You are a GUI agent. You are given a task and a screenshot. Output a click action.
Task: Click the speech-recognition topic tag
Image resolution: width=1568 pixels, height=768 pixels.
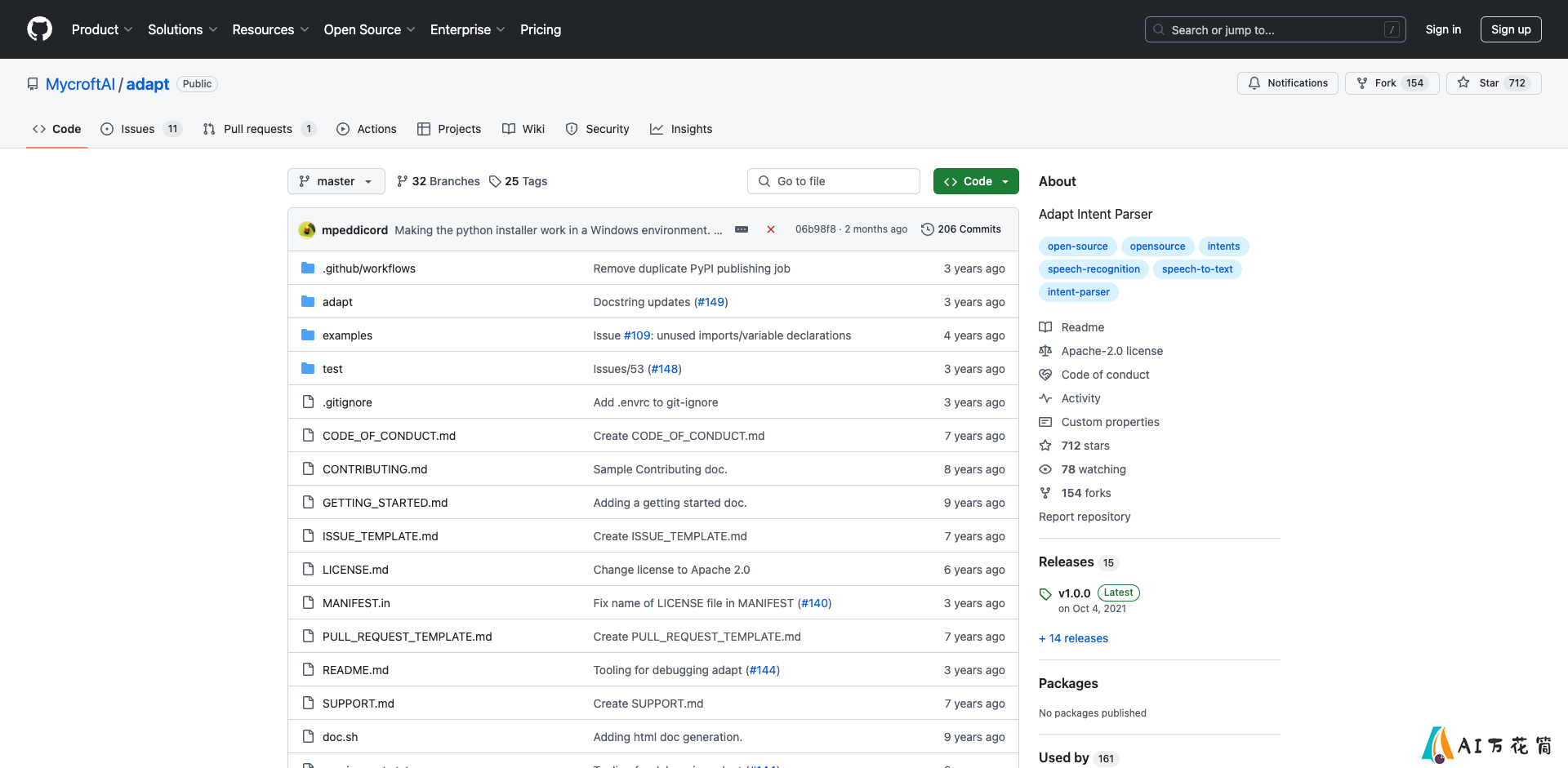[x=1094, y=269]
